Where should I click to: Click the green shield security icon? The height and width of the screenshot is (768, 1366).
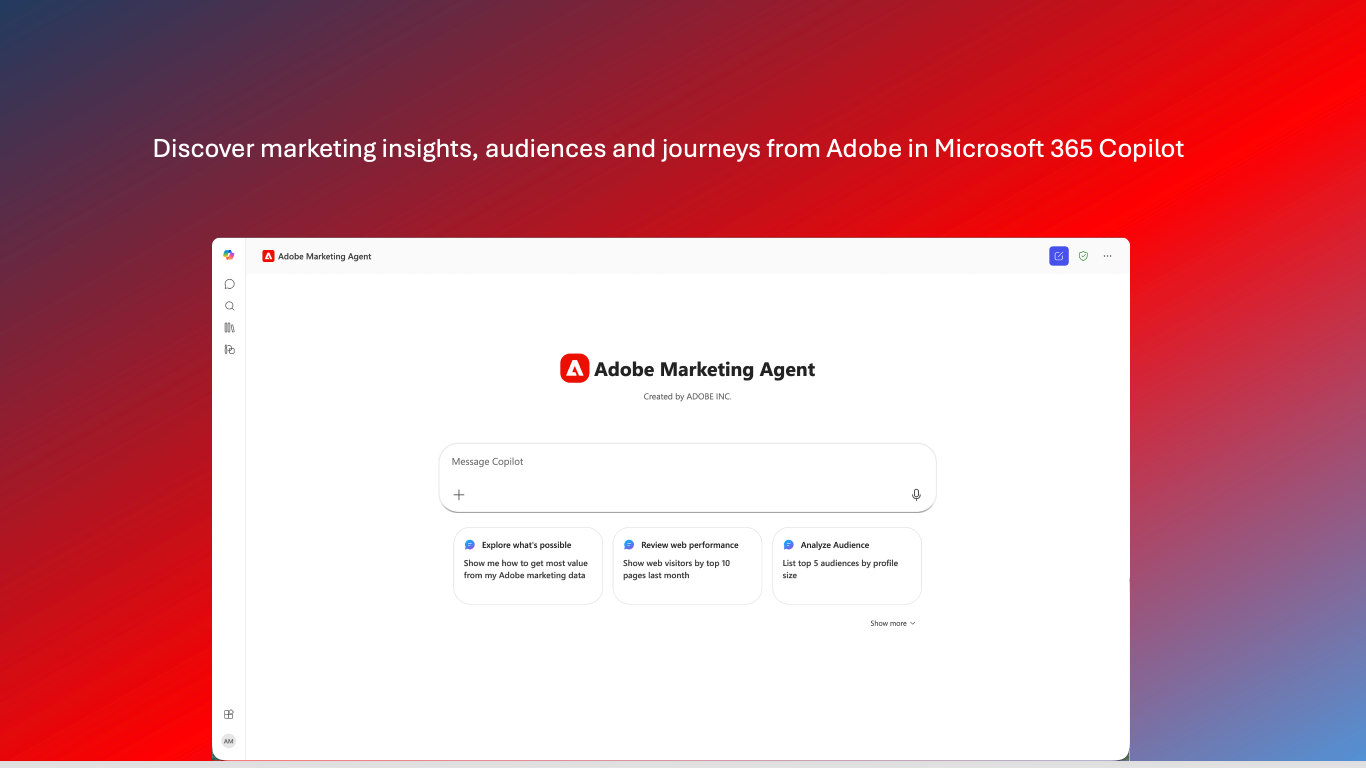click(x=1083, y=256)
